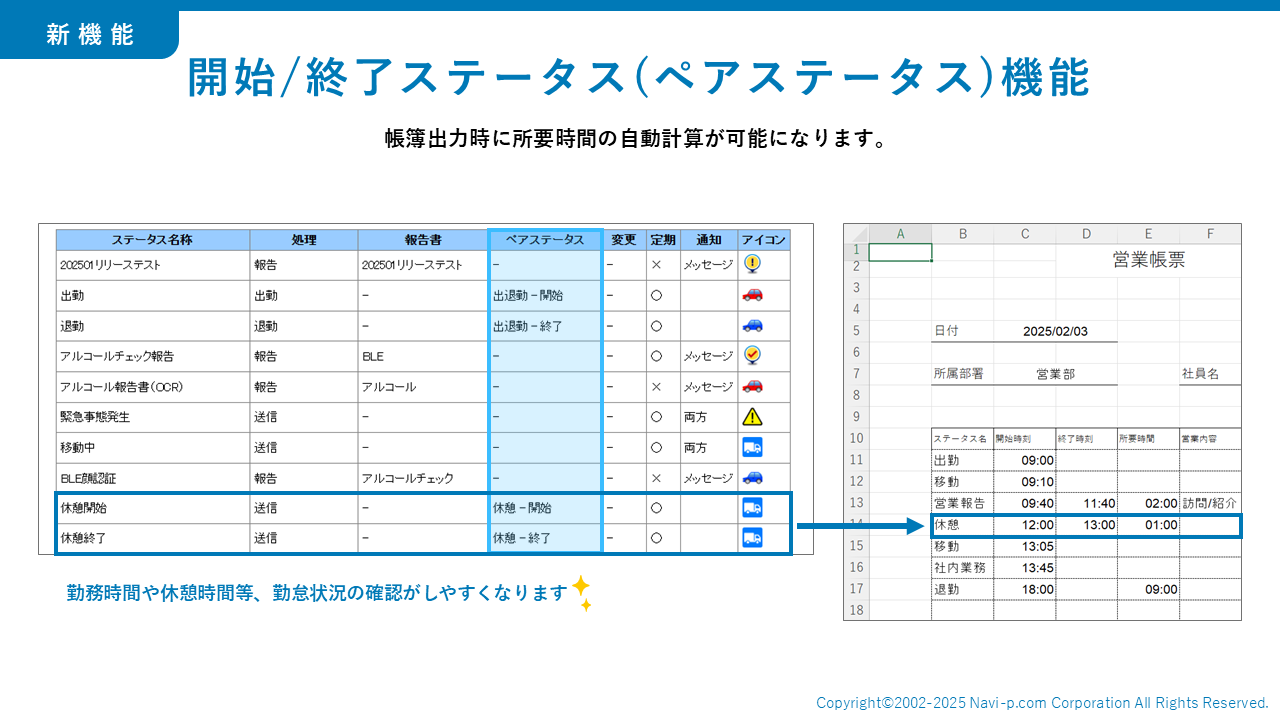
Task: Click the 両方 notification cell for 移動中
Action: pyautogui.click(x=709, y=447)
